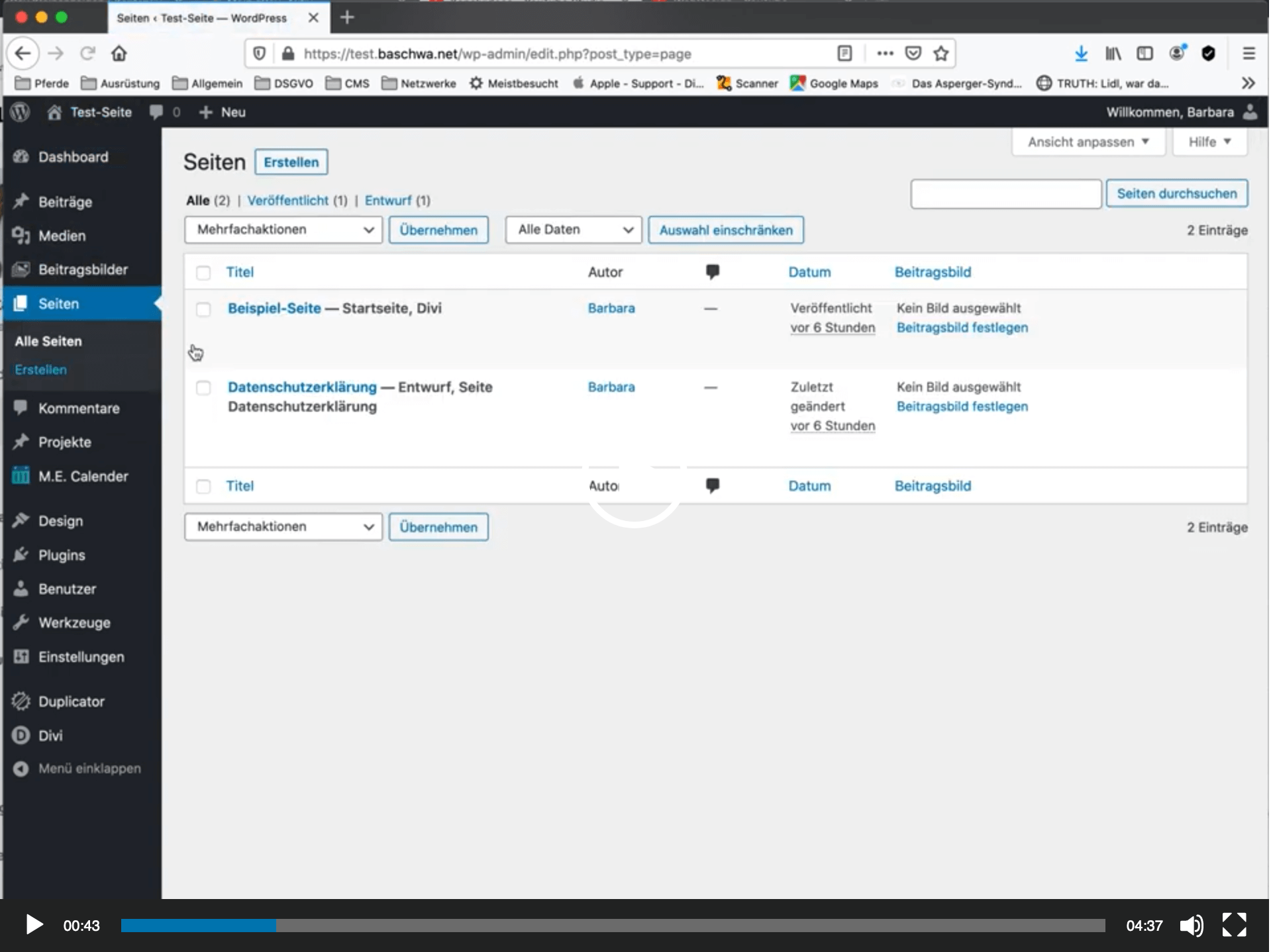1273x952 pixels.
Task: Open the Beispiel-Seite page link
Action: [x=274, y=308]
